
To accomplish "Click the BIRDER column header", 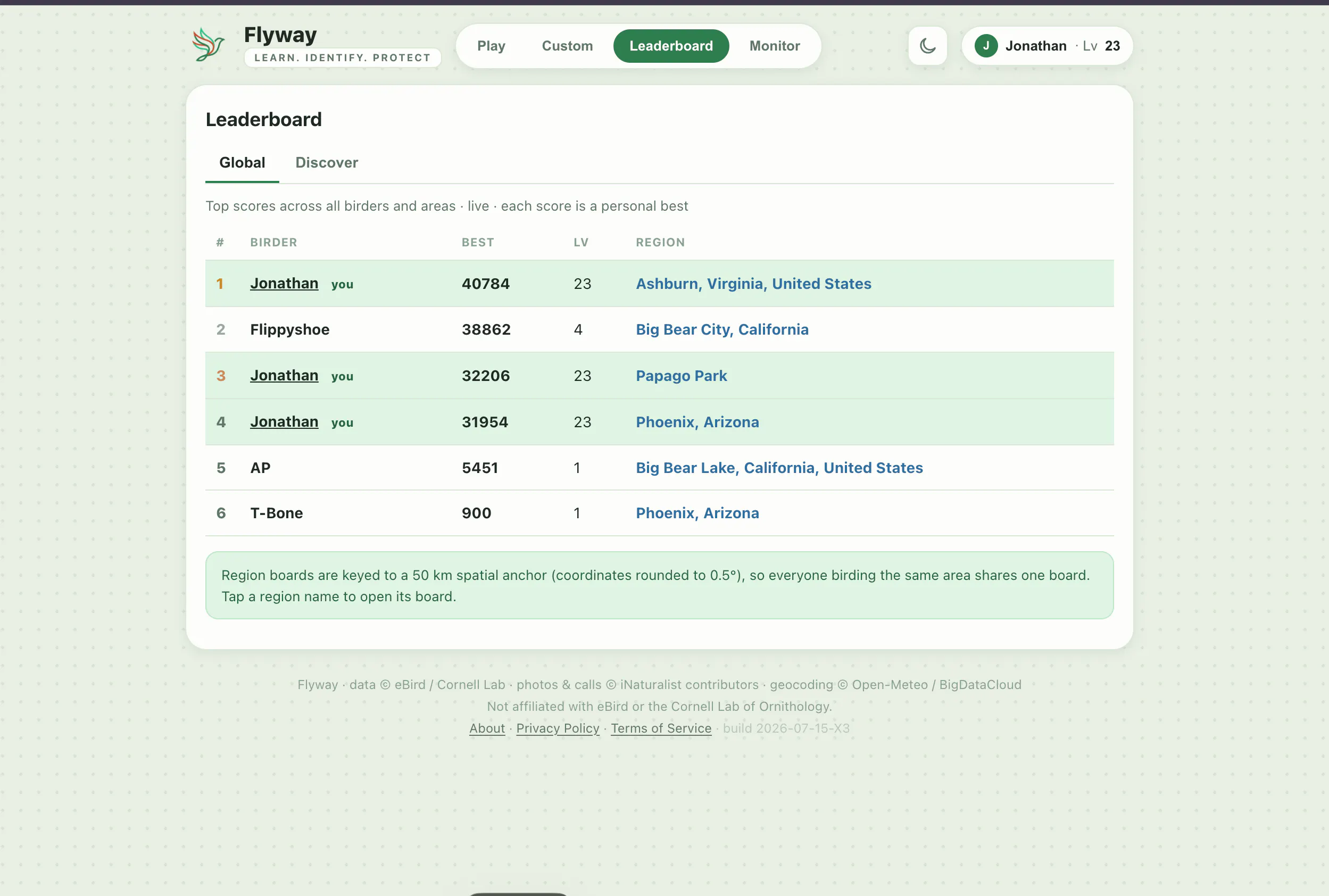I will click(x=273, y=242).
